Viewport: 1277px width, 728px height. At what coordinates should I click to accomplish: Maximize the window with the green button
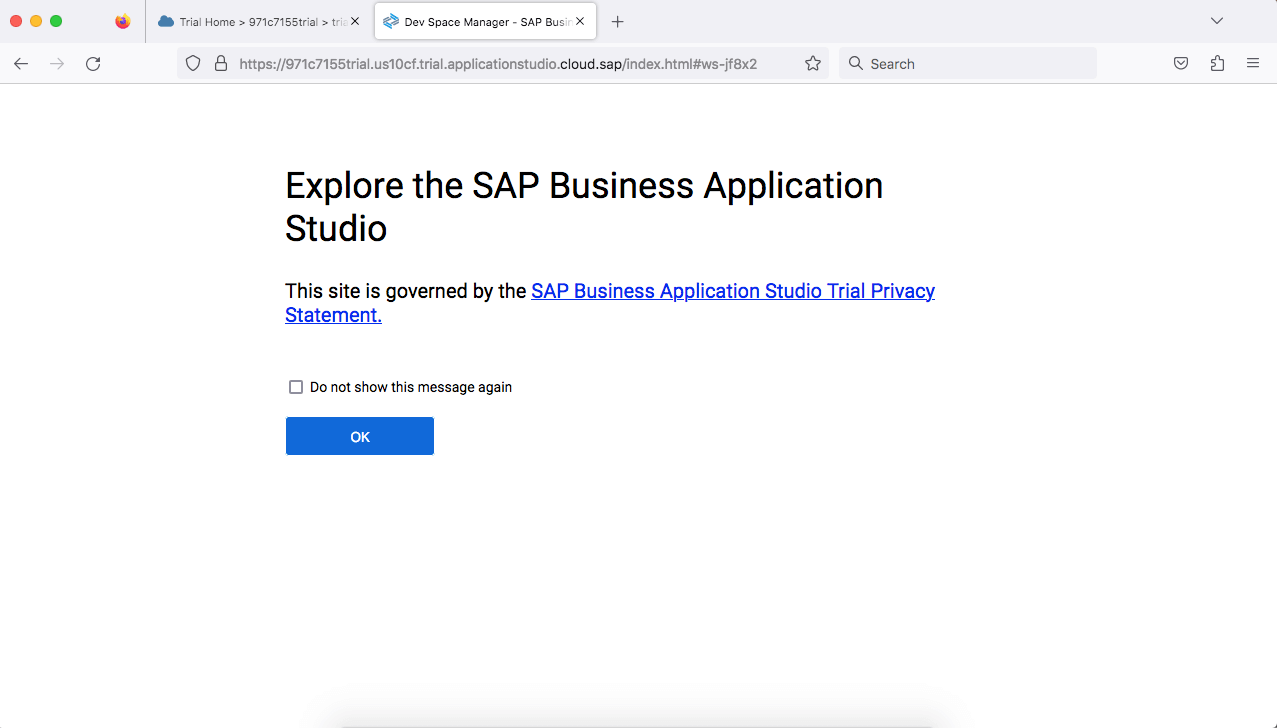point(56,21)
